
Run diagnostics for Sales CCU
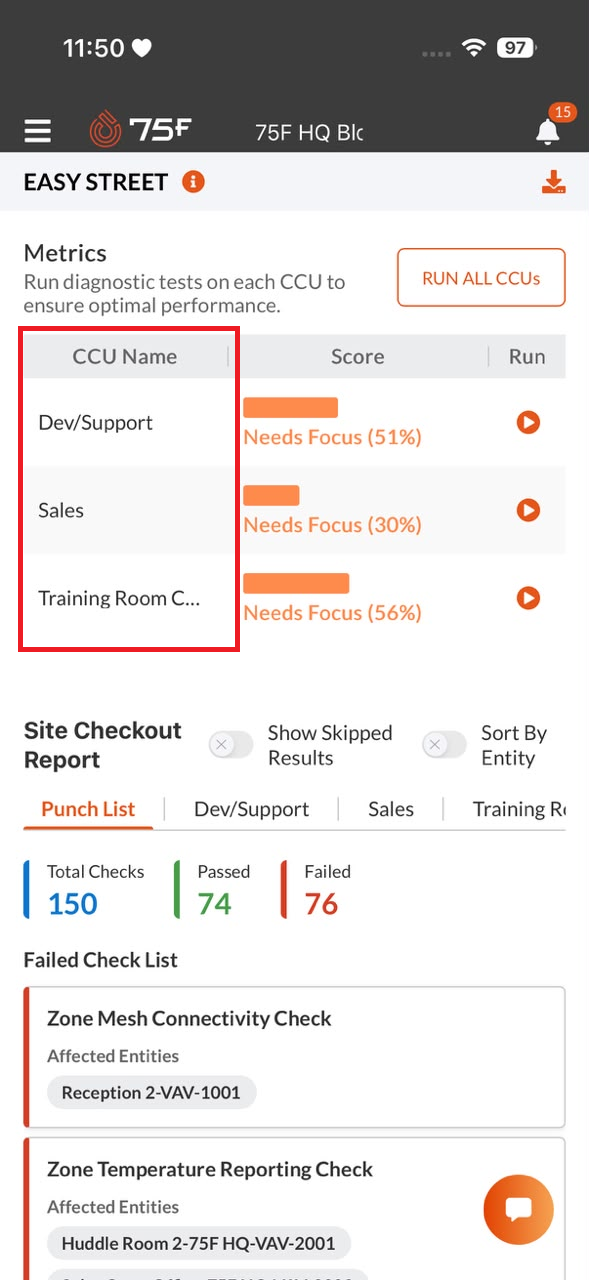(528, 510)
